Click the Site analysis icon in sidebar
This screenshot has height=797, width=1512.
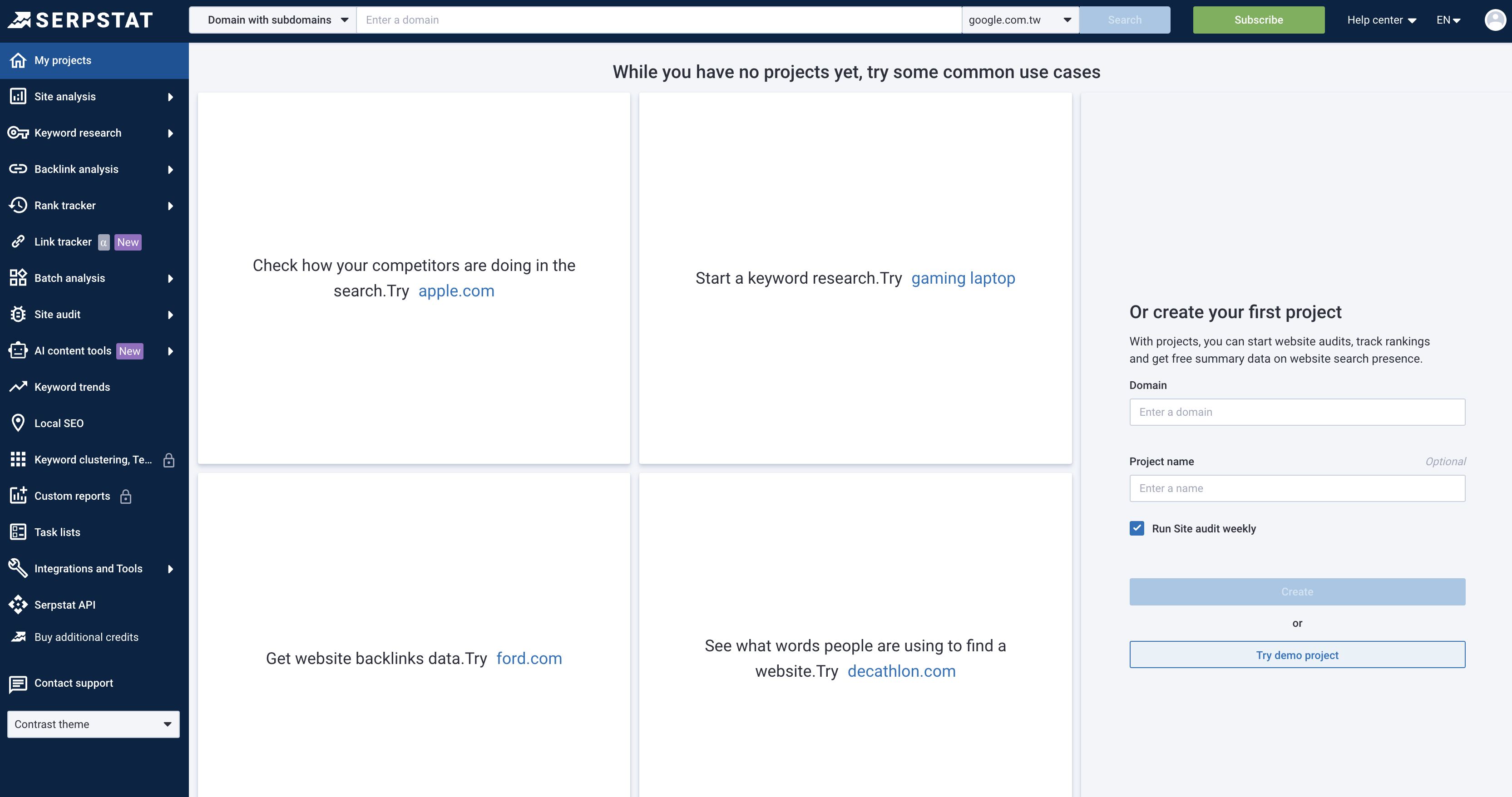[18, 96]
